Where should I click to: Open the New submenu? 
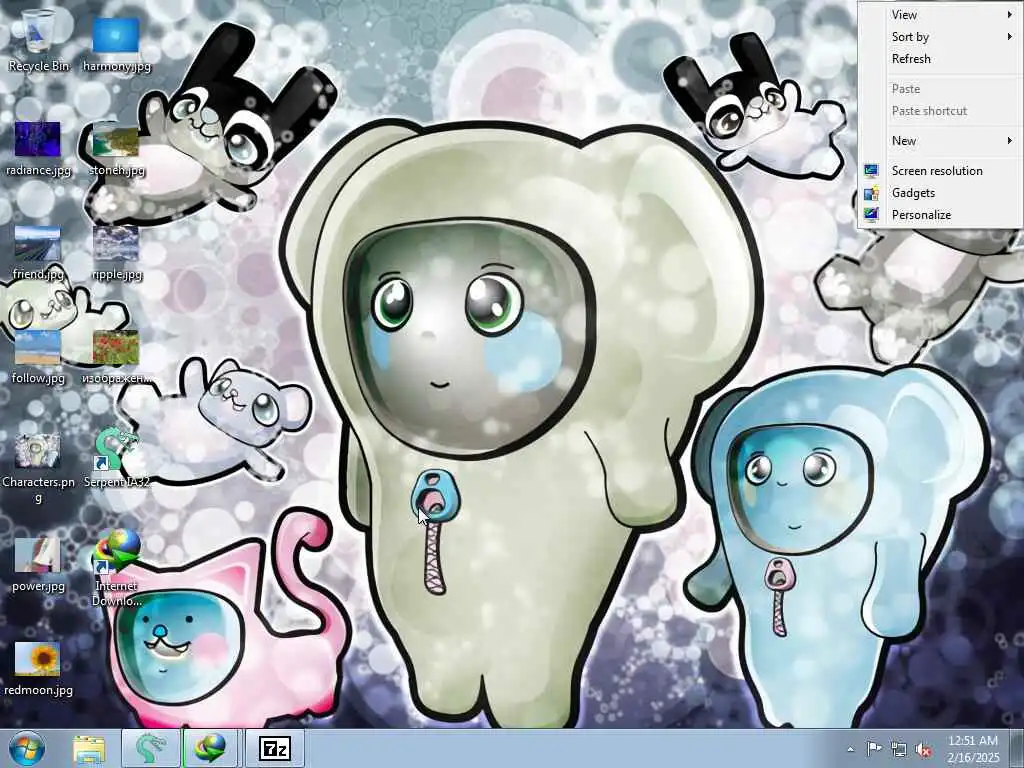940,140
